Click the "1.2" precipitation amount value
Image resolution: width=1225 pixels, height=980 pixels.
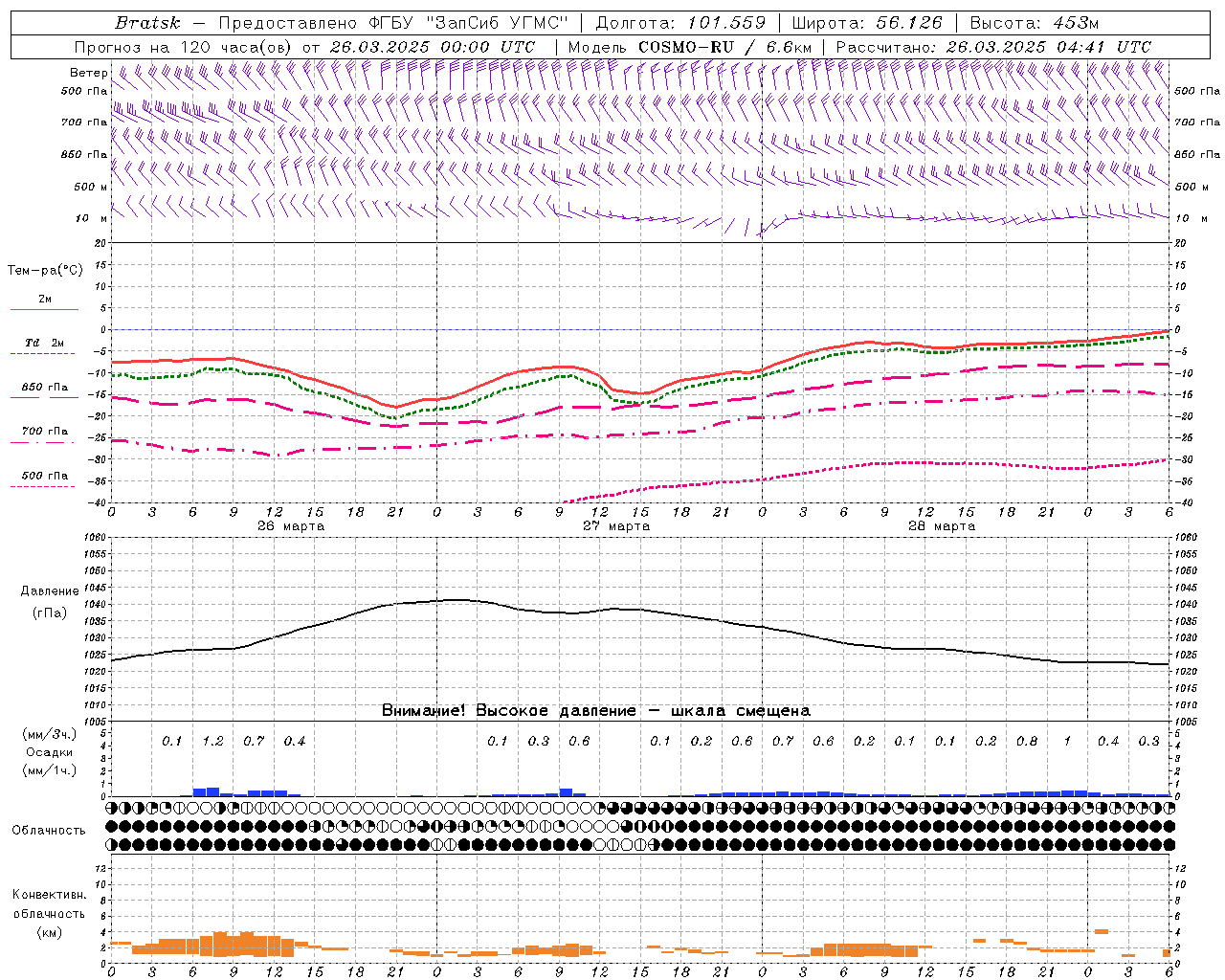click(x=212, y=742)
